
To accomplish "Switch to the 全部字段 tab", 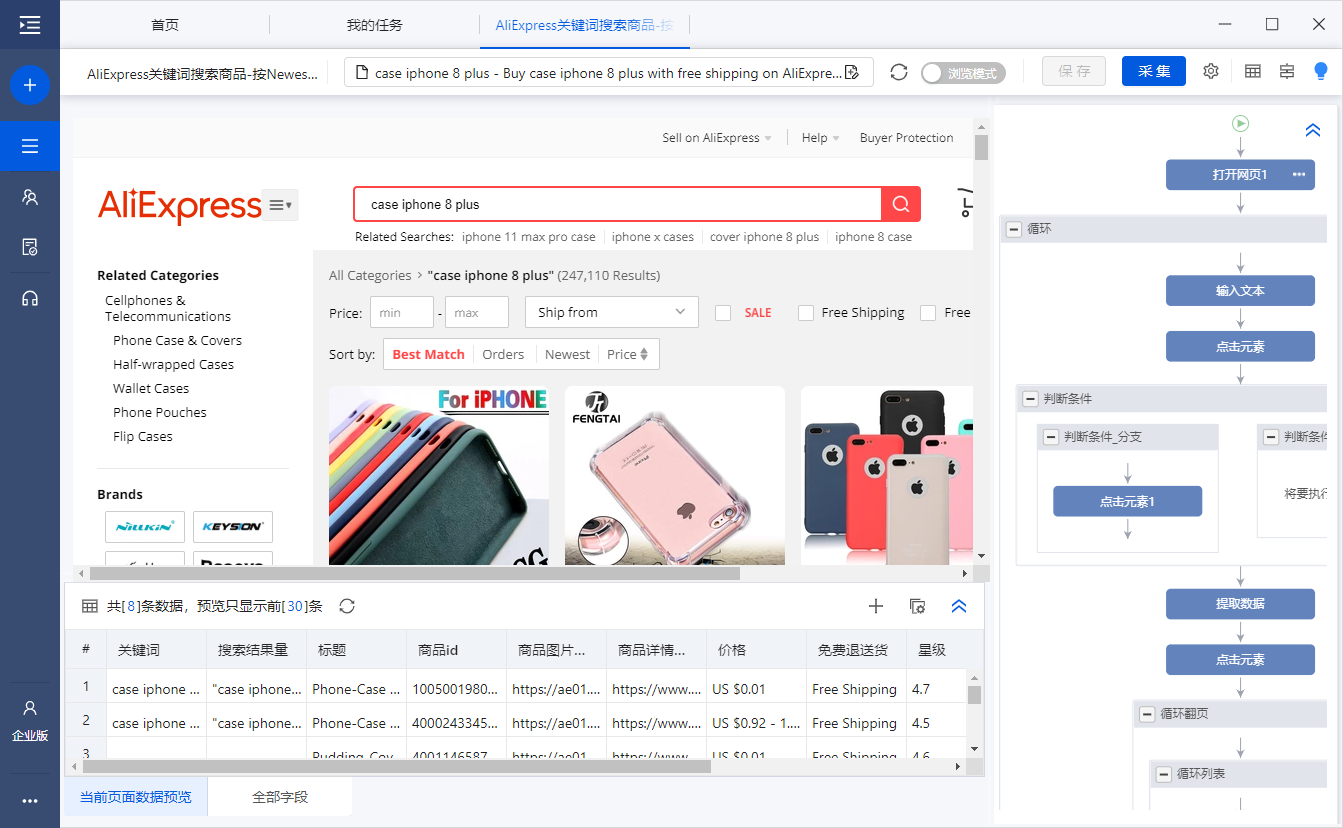I will (280, 797).
